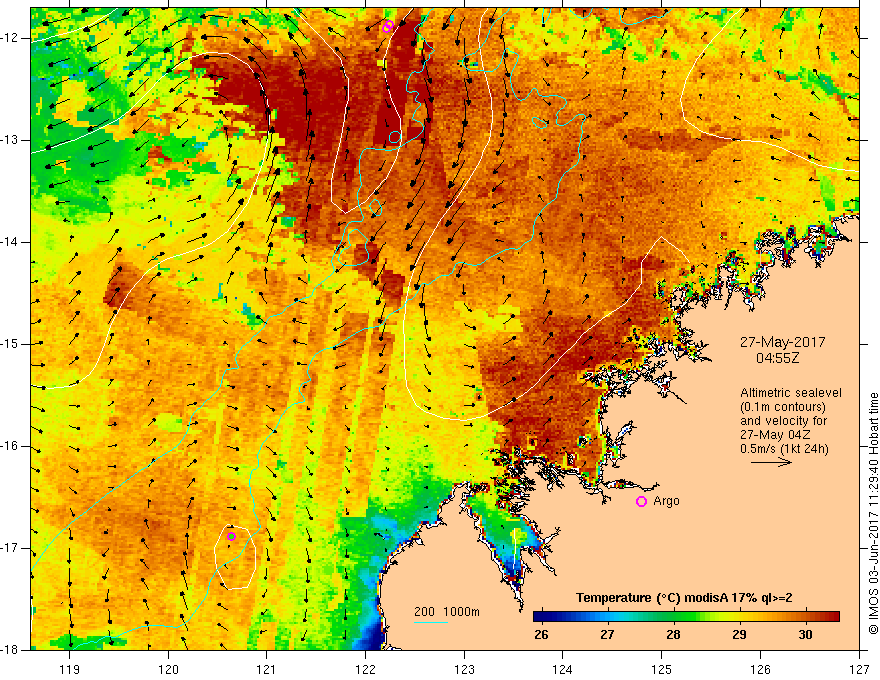The height and width of the screenshot is (680, 880).
Task: Click the latitude label '-13'
Action: 11,140
